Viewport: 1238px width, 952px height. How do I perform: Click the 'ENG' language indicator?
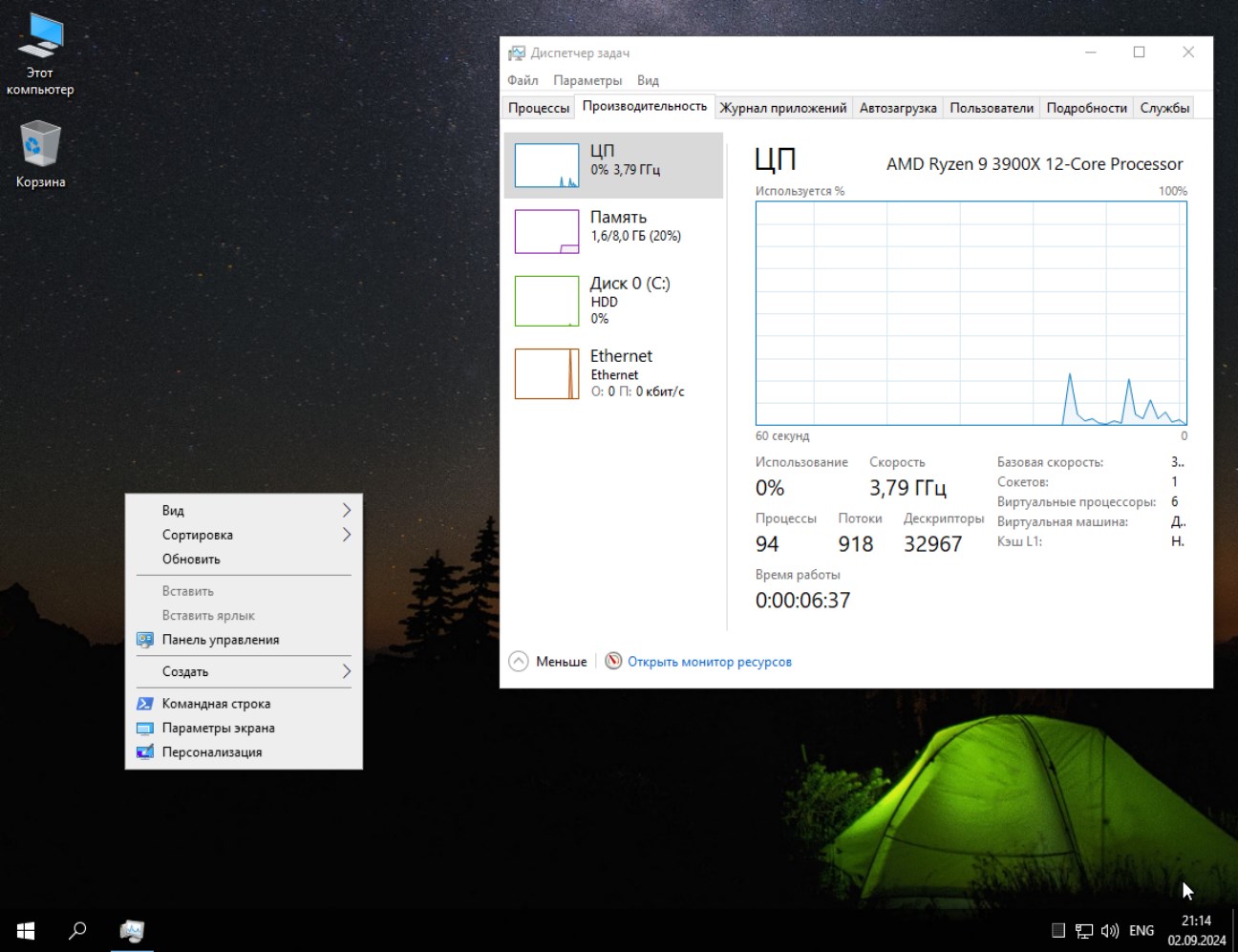(1142, 930)
